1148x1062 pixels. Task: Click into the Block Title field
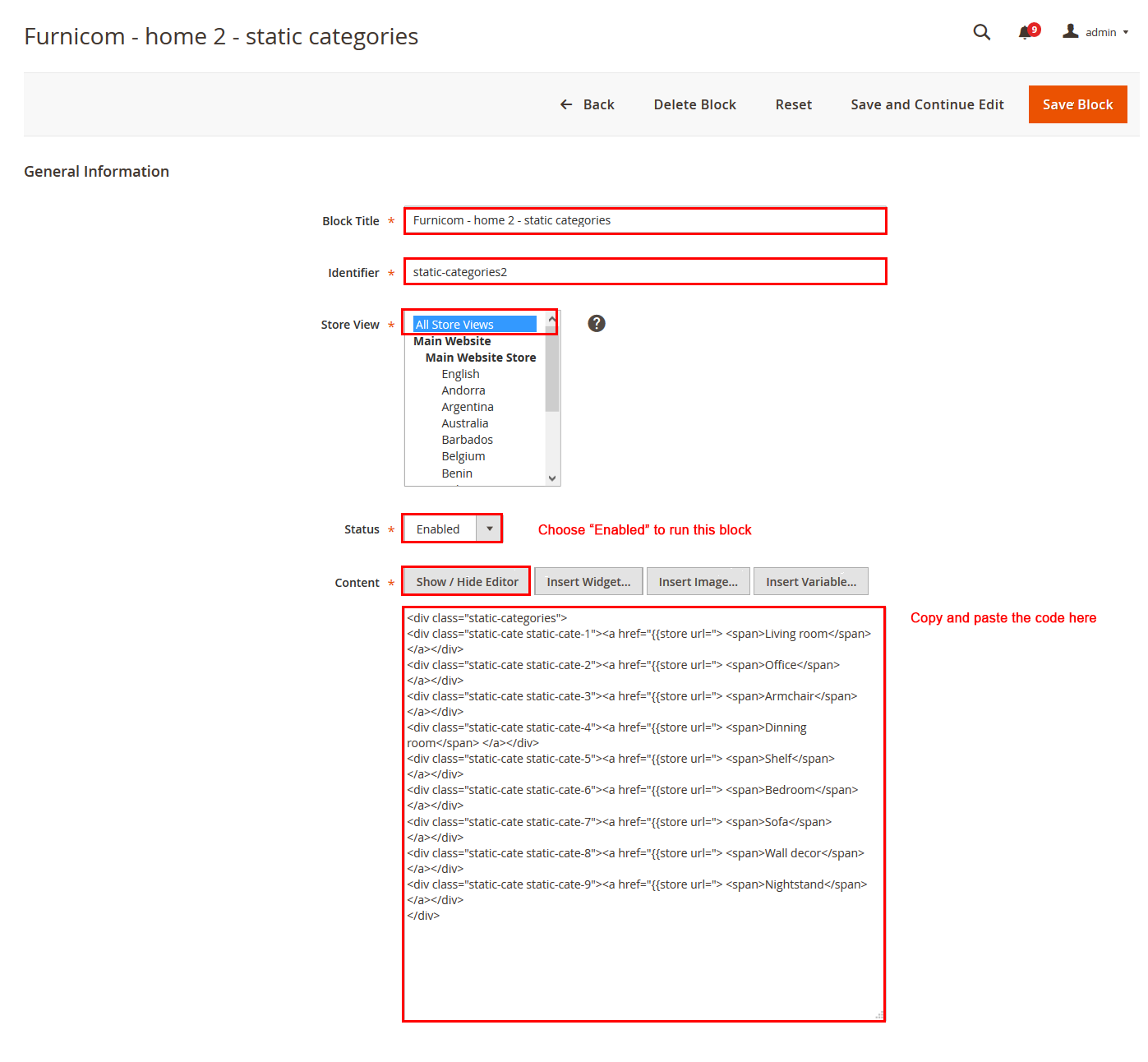pyautogui.click(x=645, y=221)
